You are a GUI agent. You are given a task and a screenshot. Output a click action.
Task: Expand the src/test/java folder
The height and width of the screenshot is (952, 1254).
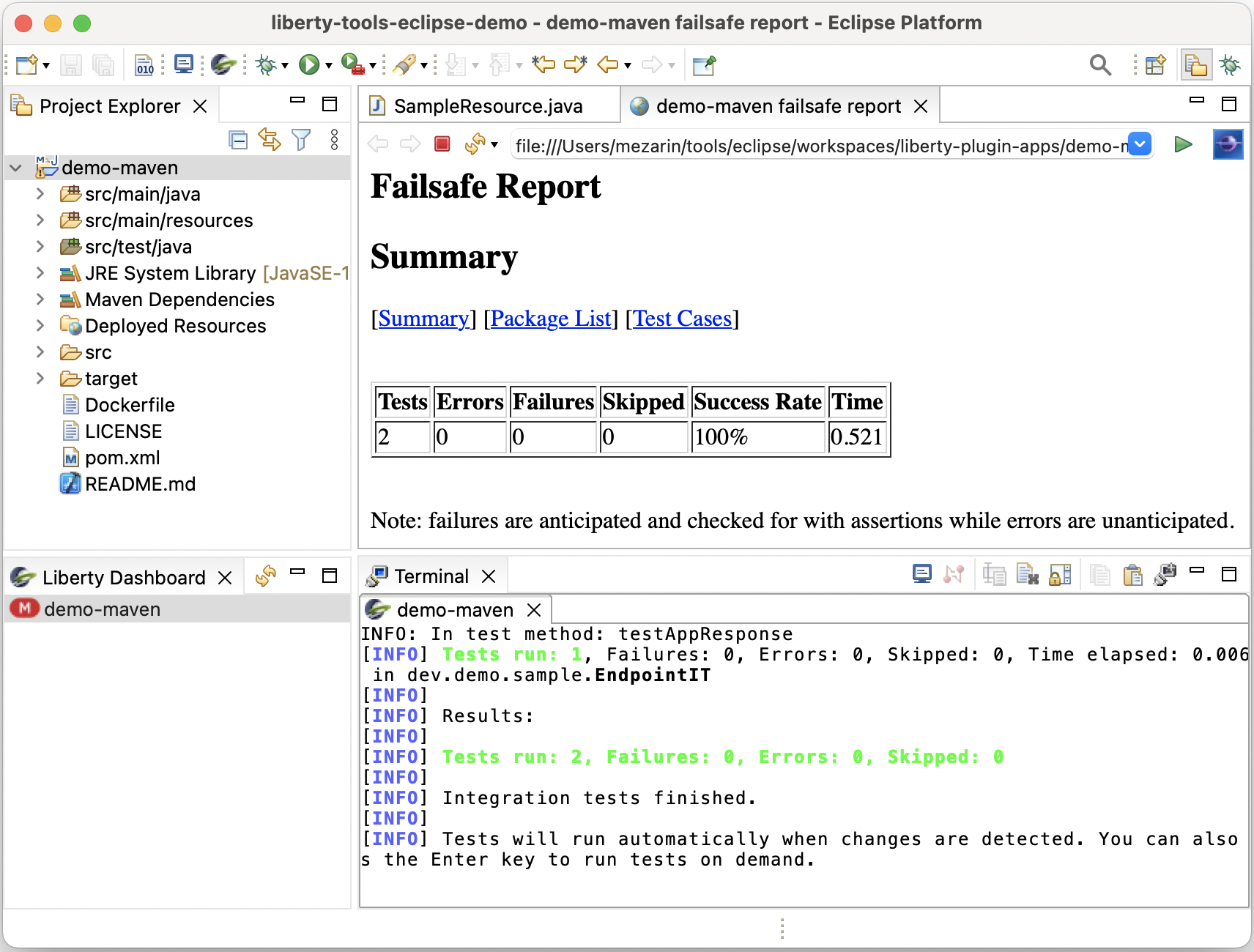[x=40, y=247]
